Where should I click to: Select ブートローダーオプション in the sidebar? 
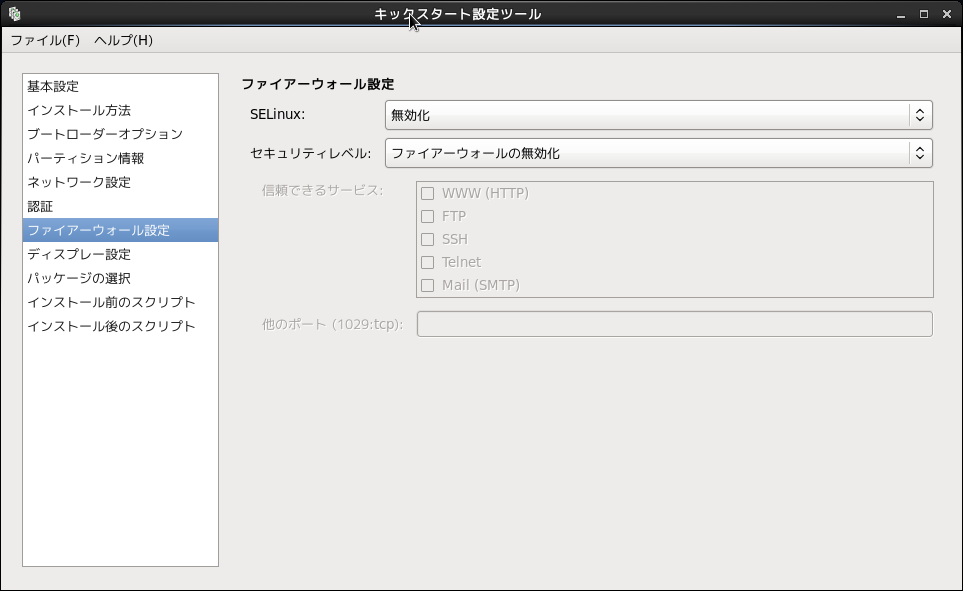pyautogui.click(x=105, y=134)
